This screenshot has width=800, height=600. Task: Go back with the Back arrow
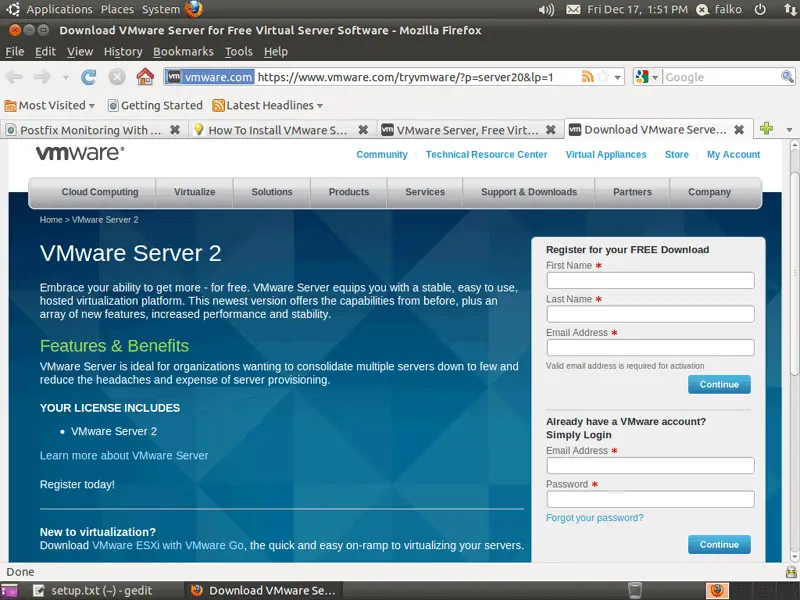click(14, 77)
